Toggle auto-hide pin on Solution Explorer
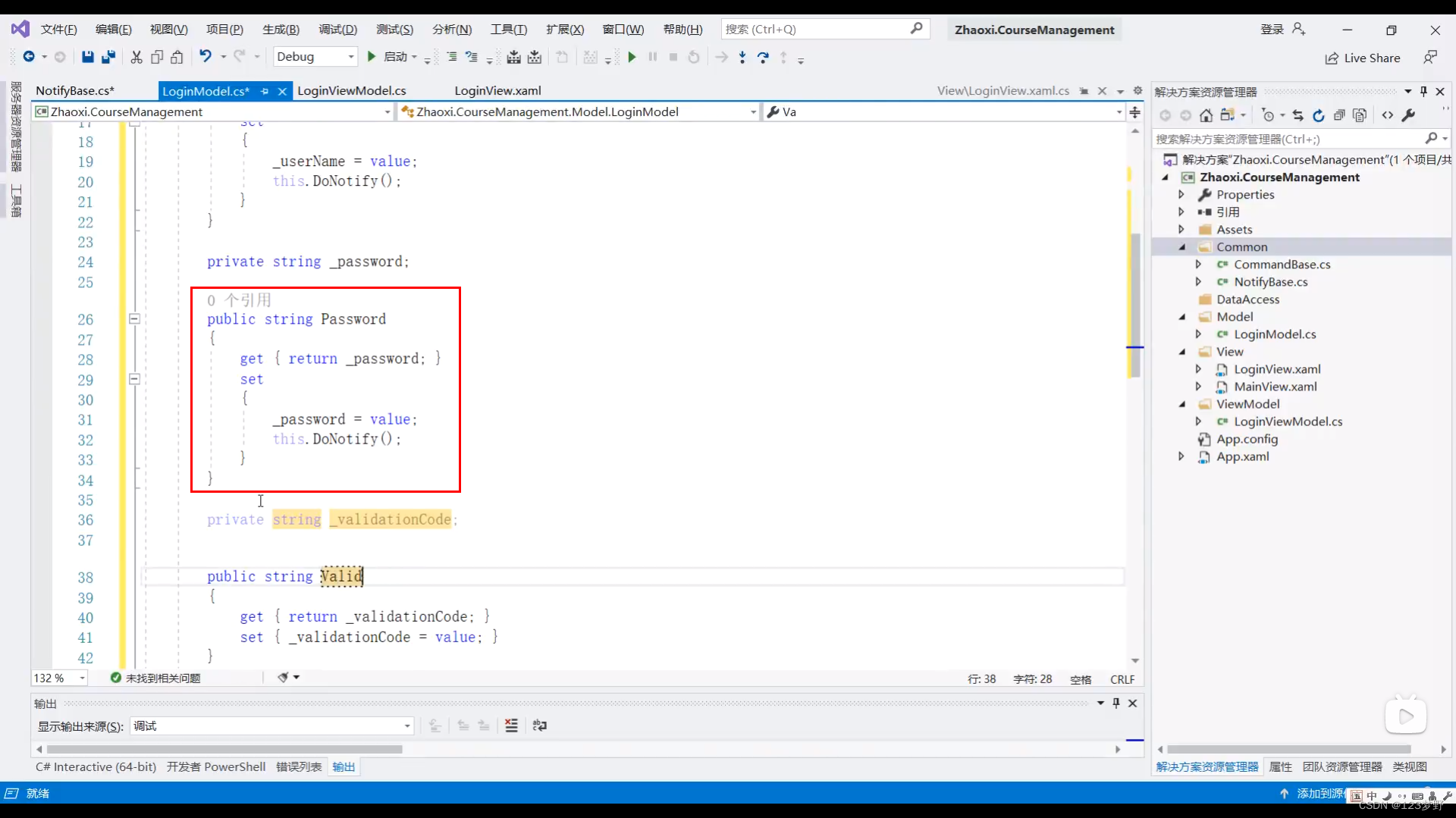 pyautogui.click(x=1423, y=92)
